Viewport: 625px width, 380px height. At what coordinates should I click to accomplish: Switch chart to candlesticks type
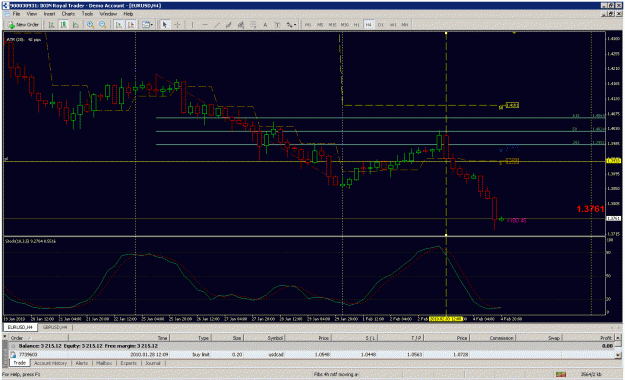tap(63, 25)
